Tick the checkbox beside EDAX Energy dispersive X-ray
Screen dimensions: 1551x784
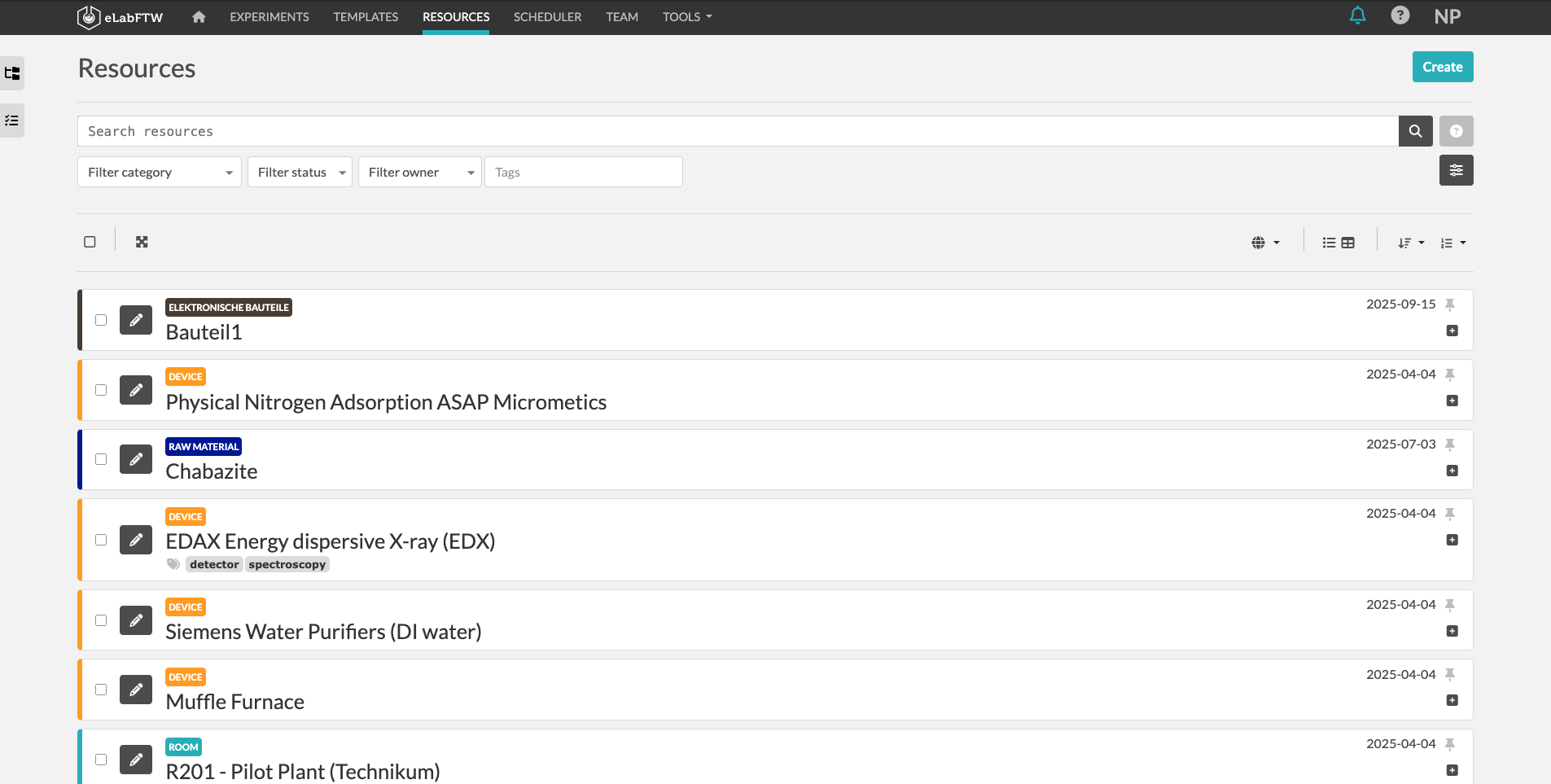pos(101,540)
